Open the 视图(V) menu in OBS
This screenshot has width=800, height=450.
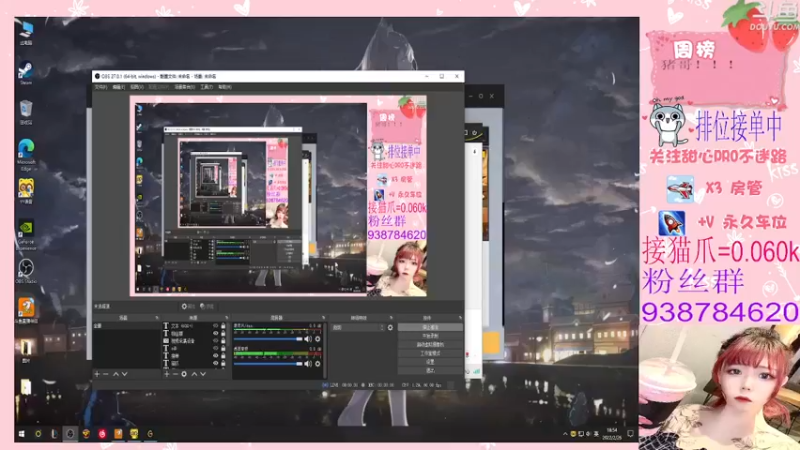pyautogui.click(x=136, y=87)
